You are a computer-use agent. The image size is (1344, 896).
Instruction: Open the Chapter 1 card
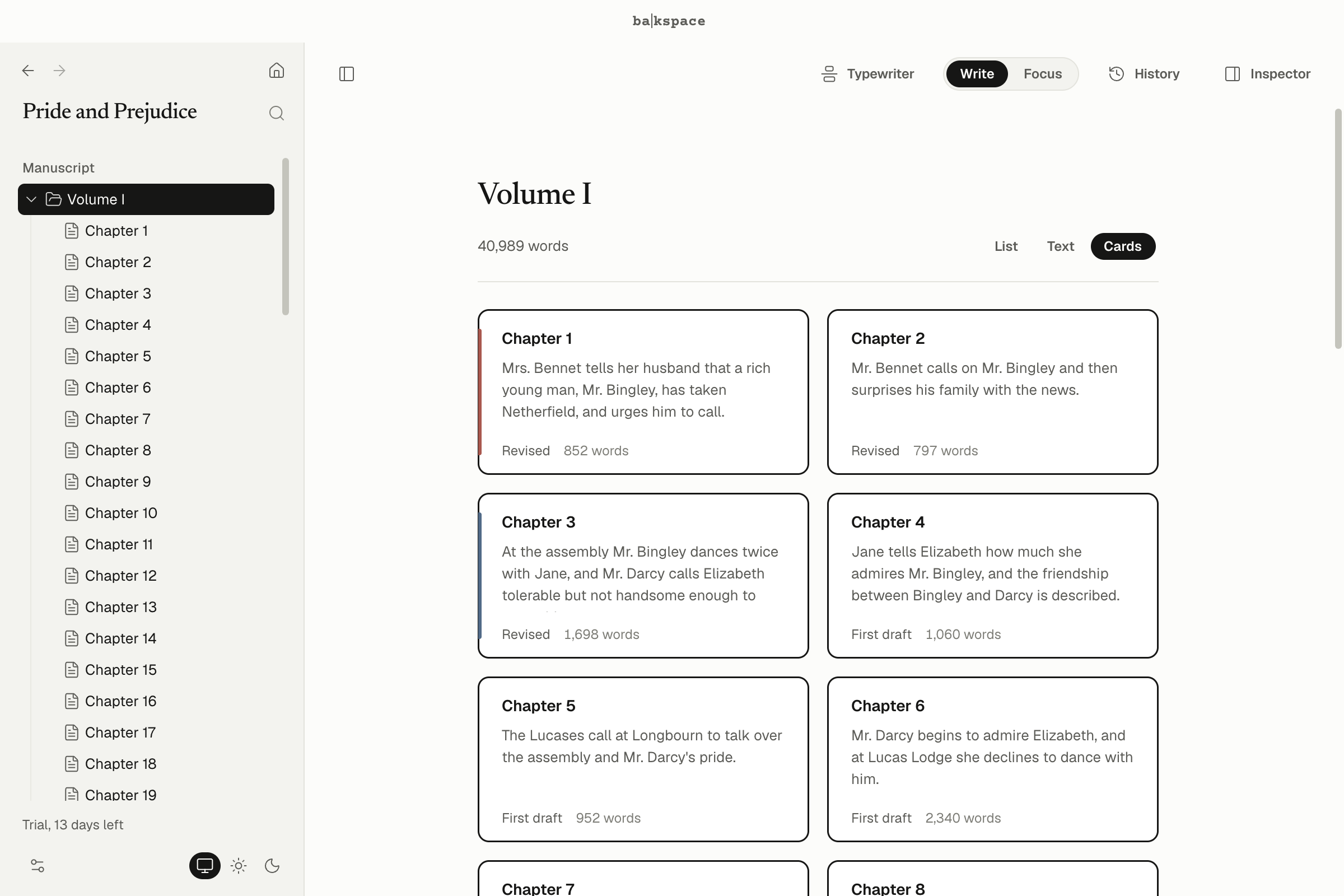643,392
